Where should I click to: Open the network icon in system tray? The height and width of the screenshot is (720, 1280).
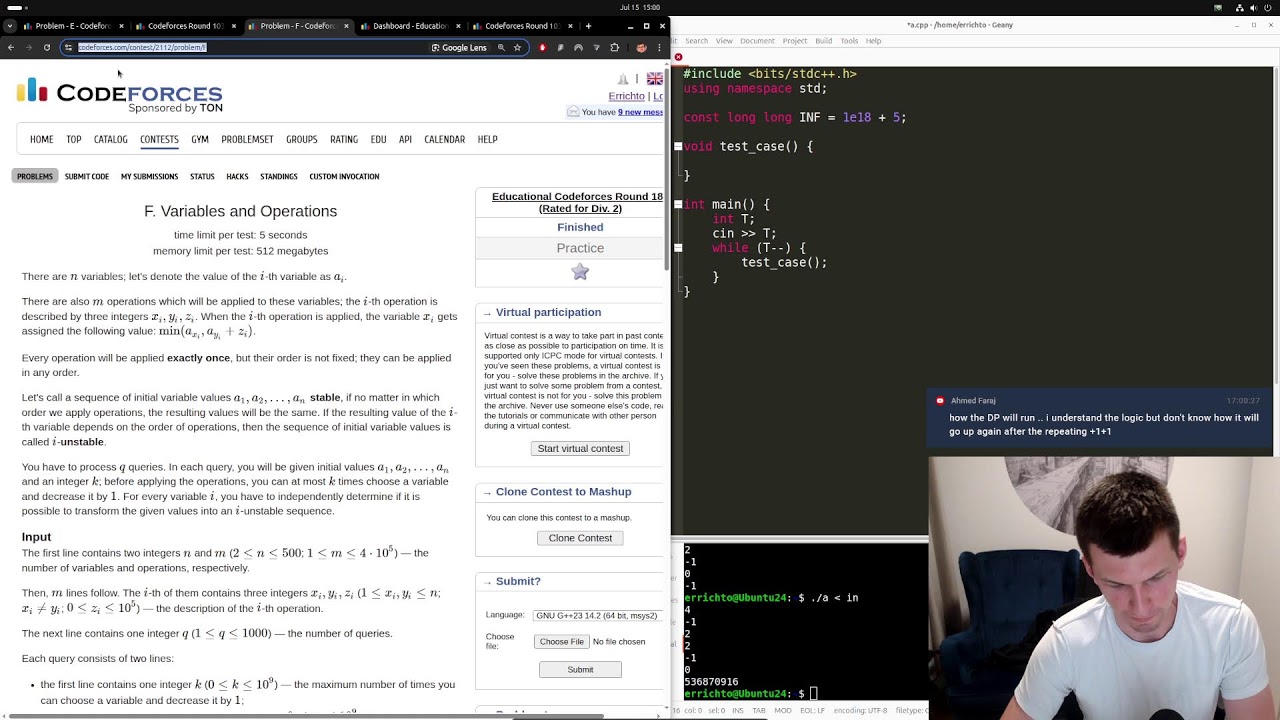(x=1238, y=7)
